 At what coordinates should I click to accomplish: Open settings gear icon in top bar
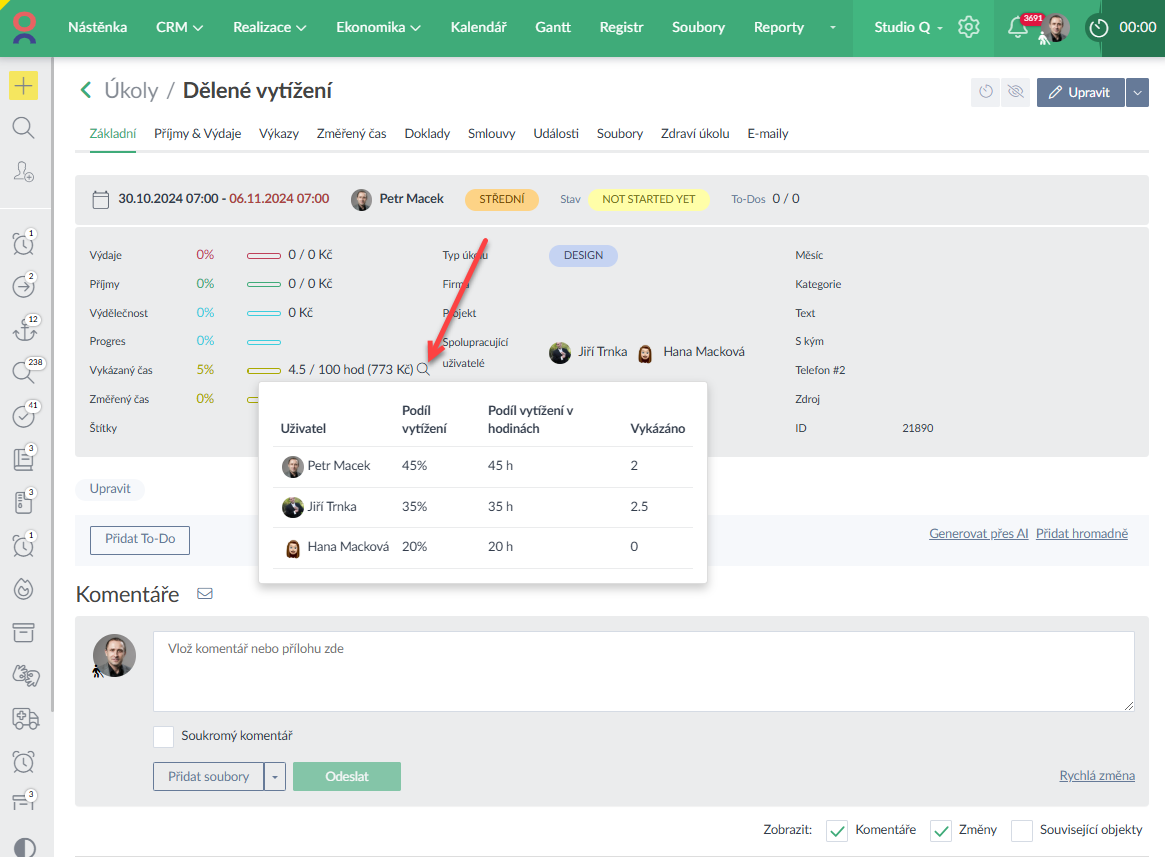click(x=968, y=27)
